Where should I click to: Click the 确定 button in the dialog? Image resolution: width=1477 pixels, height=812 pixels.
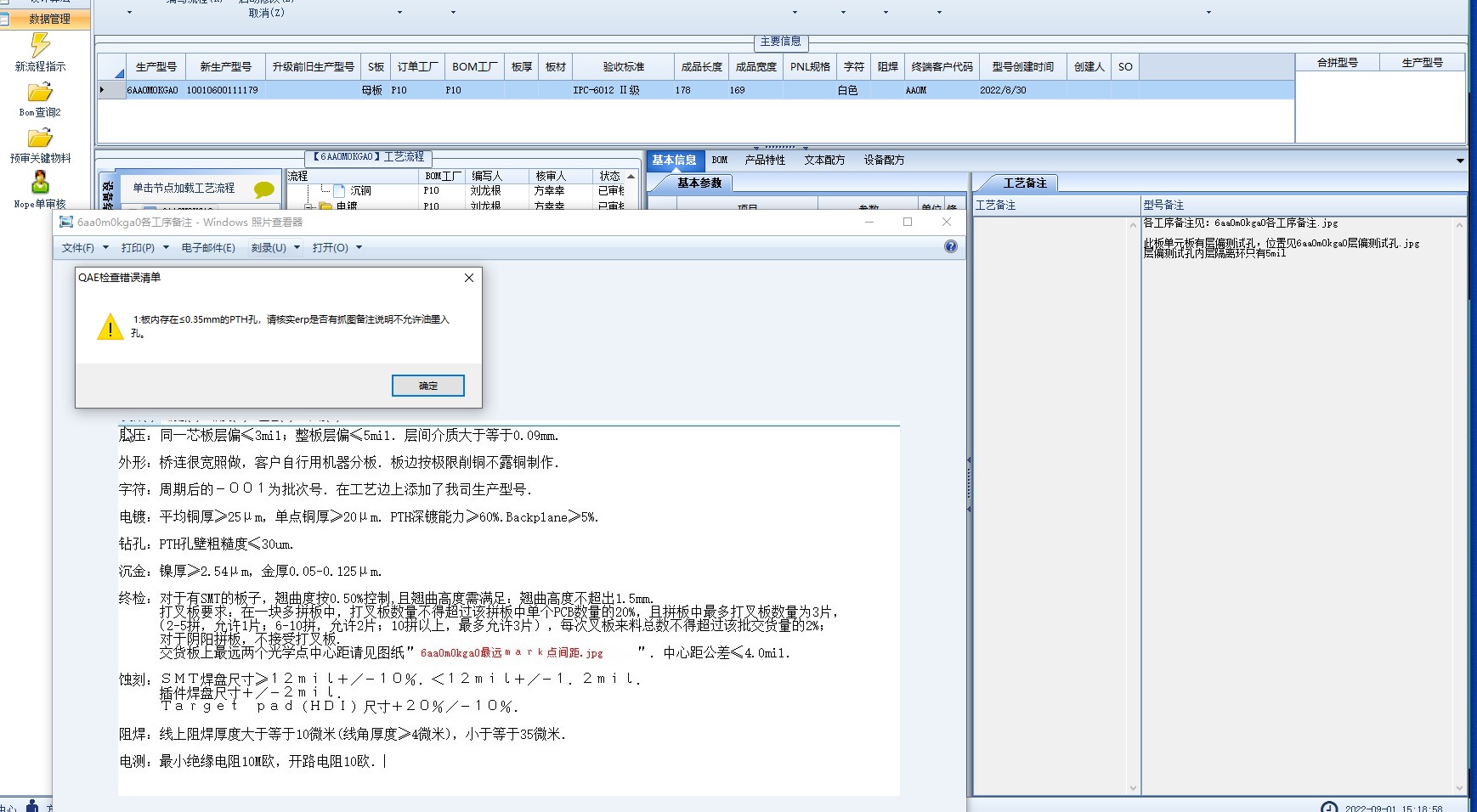coord(428,386)
